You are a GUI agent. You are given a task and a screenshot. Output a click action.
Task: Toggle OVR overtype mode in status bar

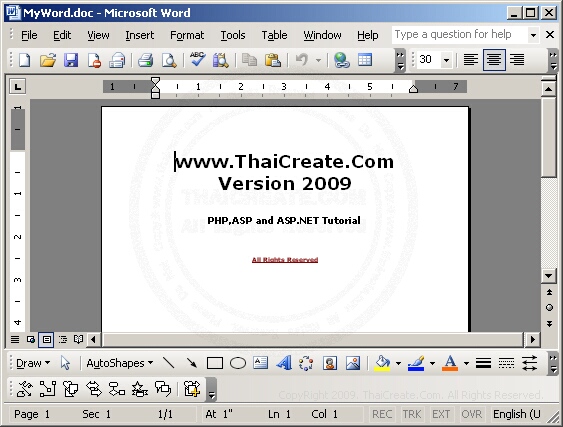point(471,414)
